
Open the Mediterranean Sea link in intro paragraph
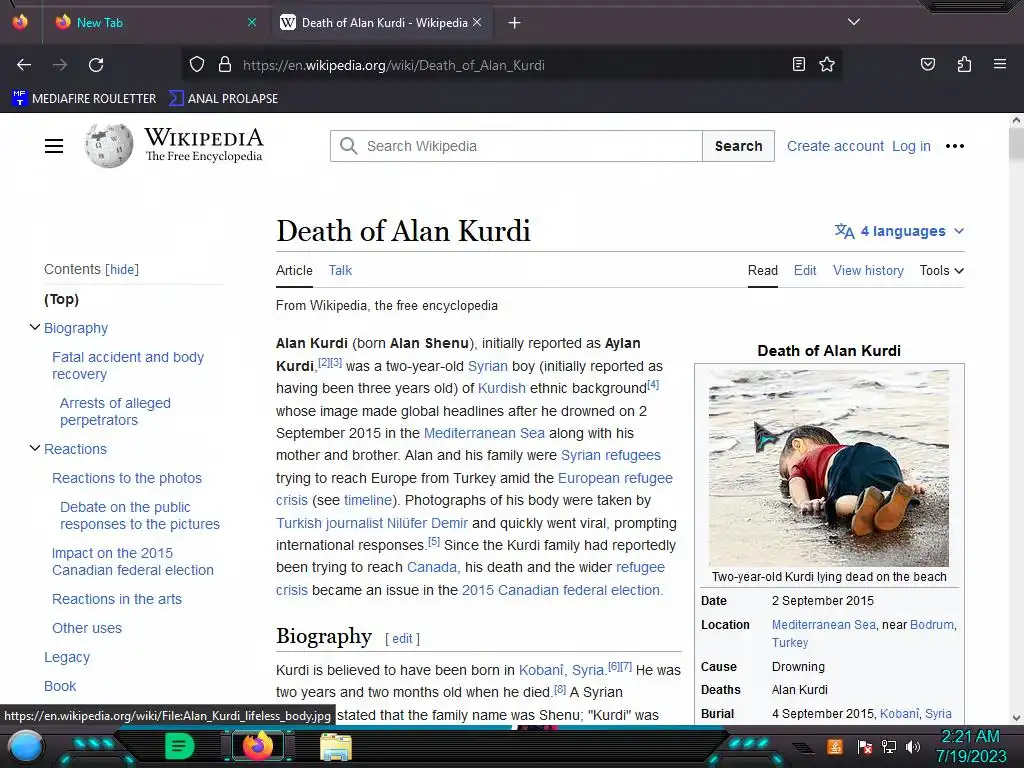tap(484, 433)
